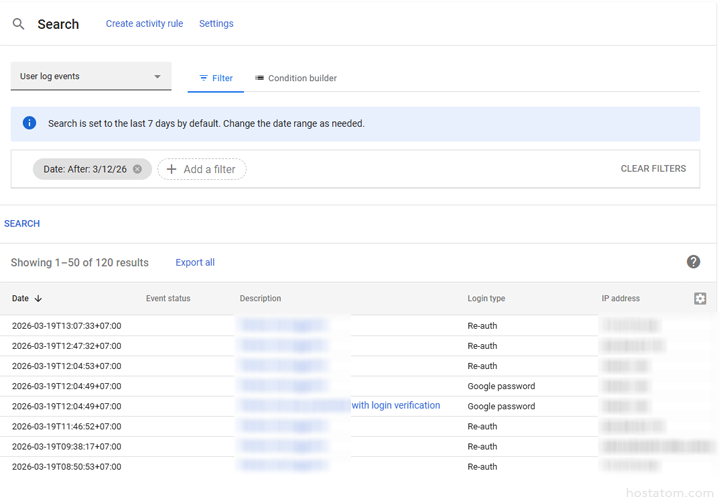Viewport: 720px width, 503px height.
Task: Expand the User log events dropdown
Action: tap(157, 77)
